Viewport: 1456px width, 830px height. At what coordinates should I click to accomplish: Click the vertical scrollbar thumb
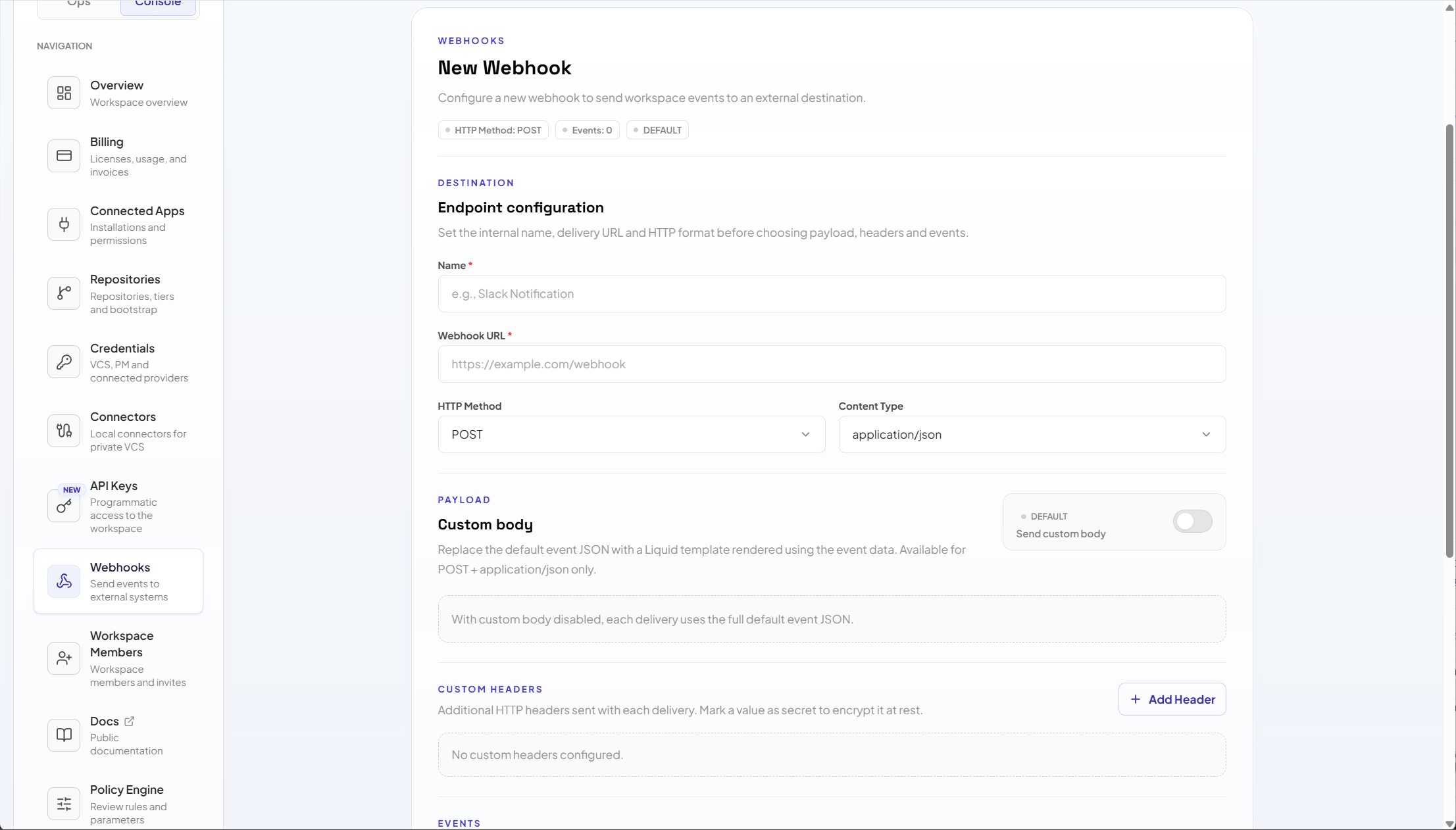point(1449,341)
